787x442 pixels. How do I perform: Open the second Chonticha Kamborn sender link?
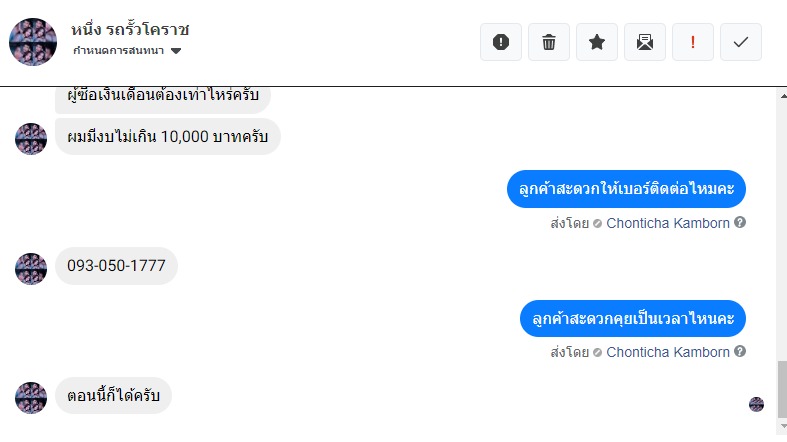tap(667, 352)
